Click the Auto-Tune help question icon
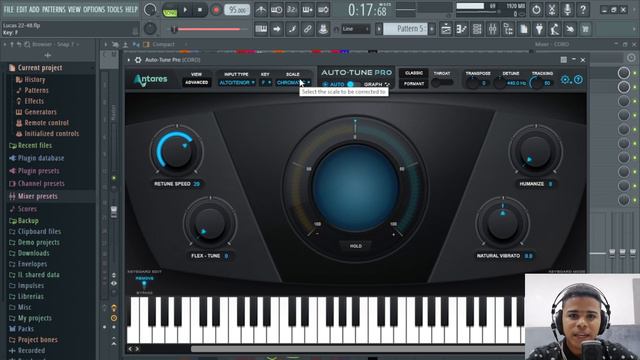Screen dimensions: 640x360 point(578,80)
